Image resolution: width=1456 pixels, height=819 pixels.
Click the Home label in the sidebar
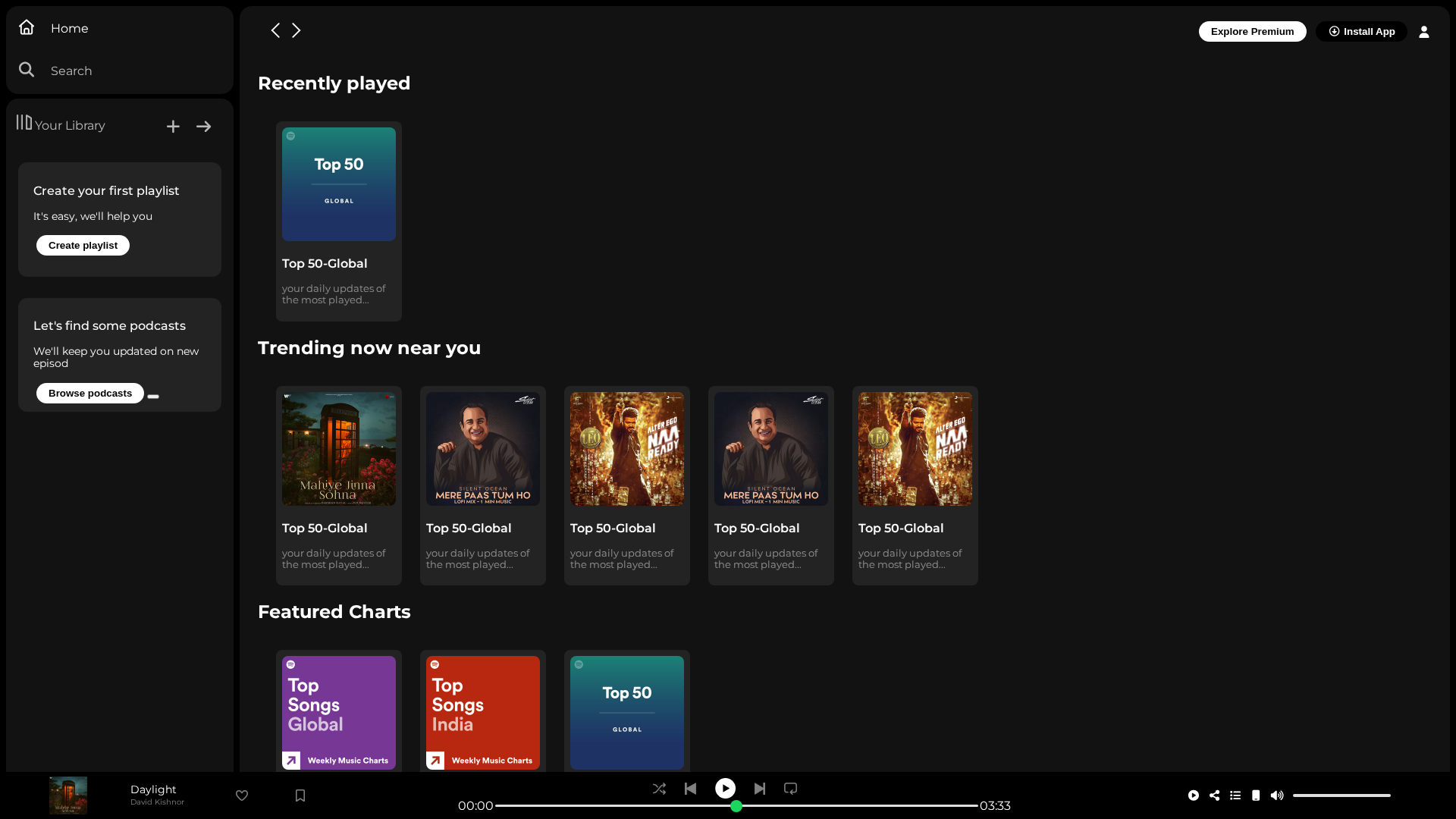[x=70, y=28]
